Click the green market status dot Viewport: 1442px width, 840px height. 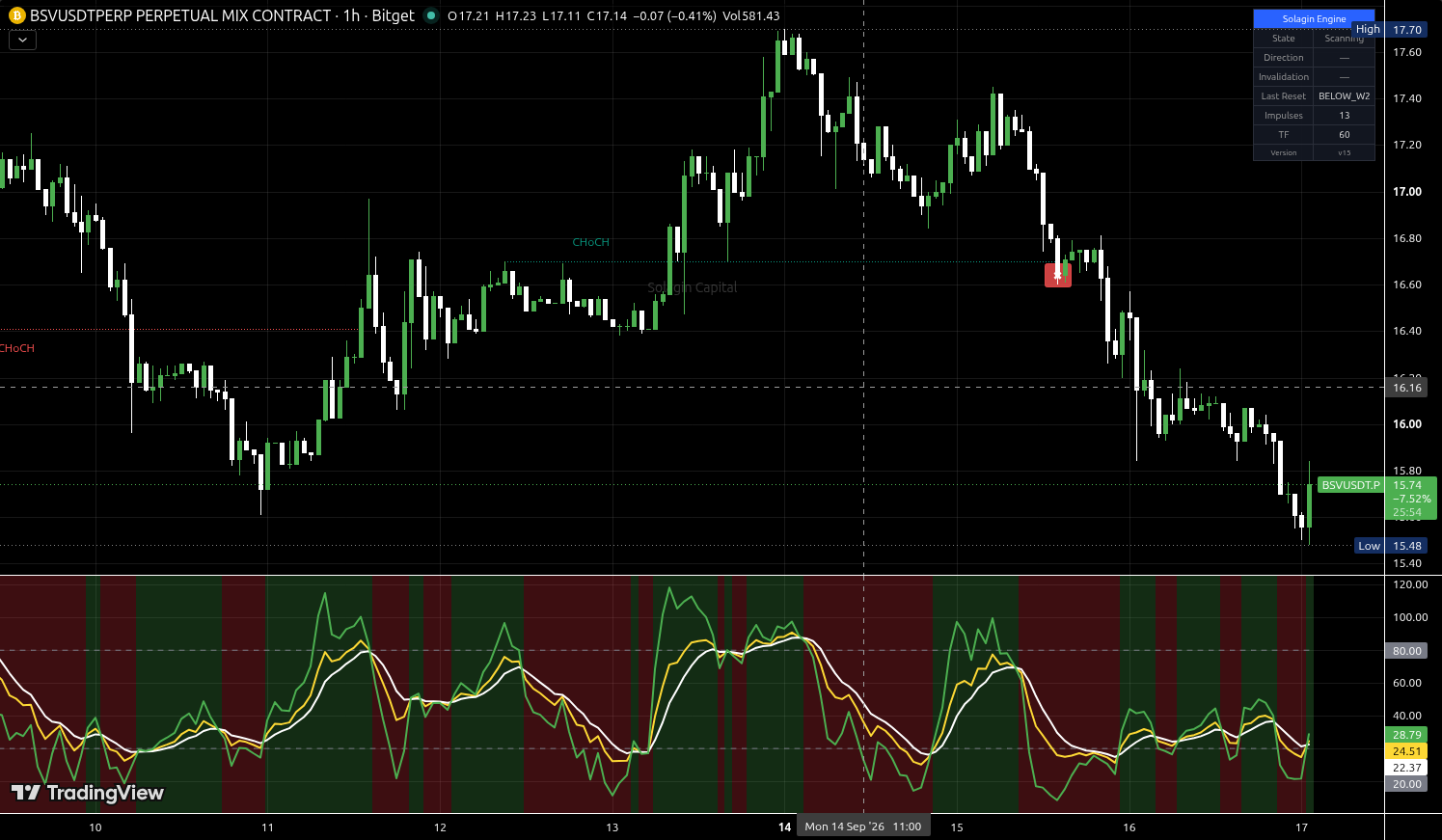[431, 15]
